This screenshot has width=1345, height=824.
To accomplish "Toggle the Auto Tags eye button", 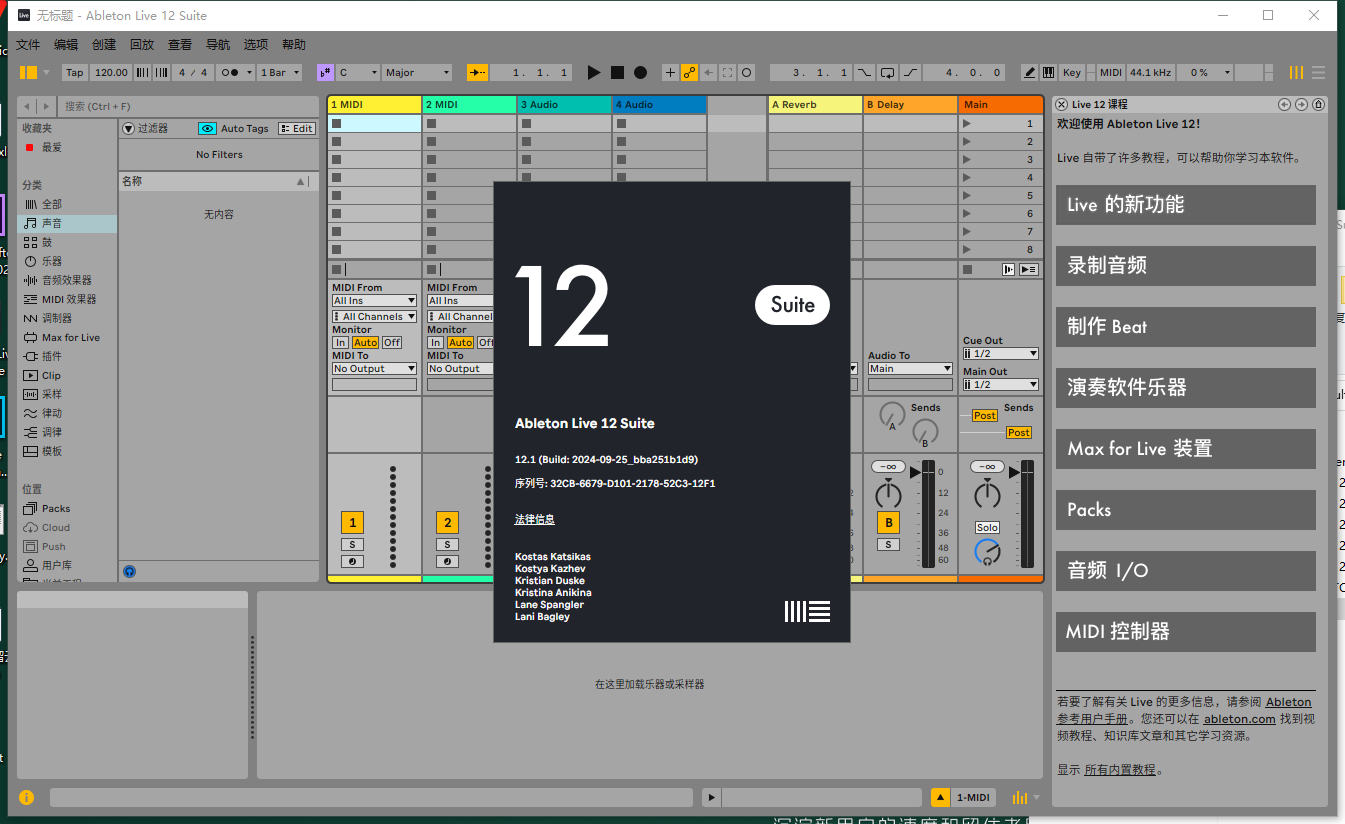I will click(x=207, y=128).
